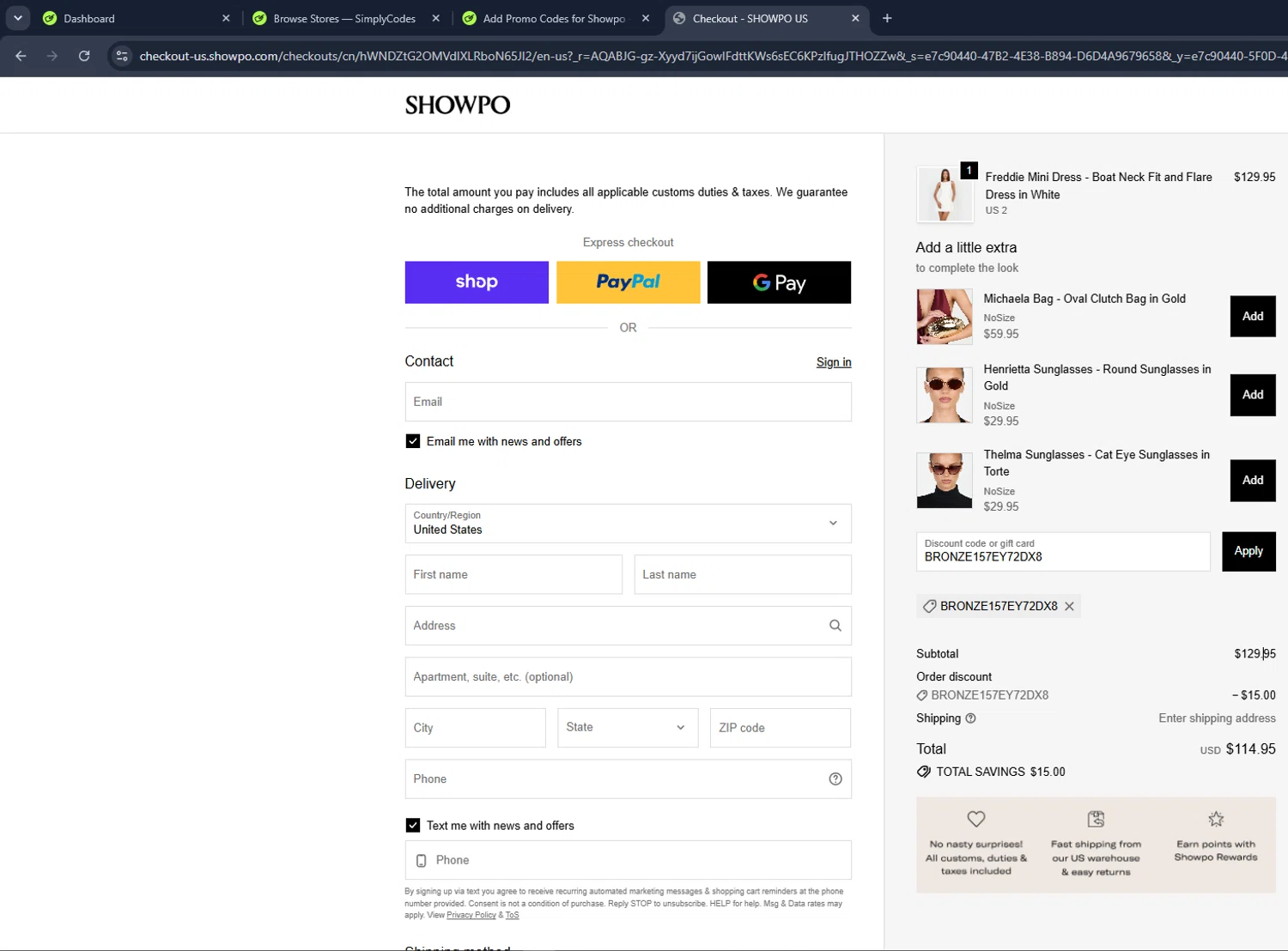Click the SHOWPO logo

[458, 105]
